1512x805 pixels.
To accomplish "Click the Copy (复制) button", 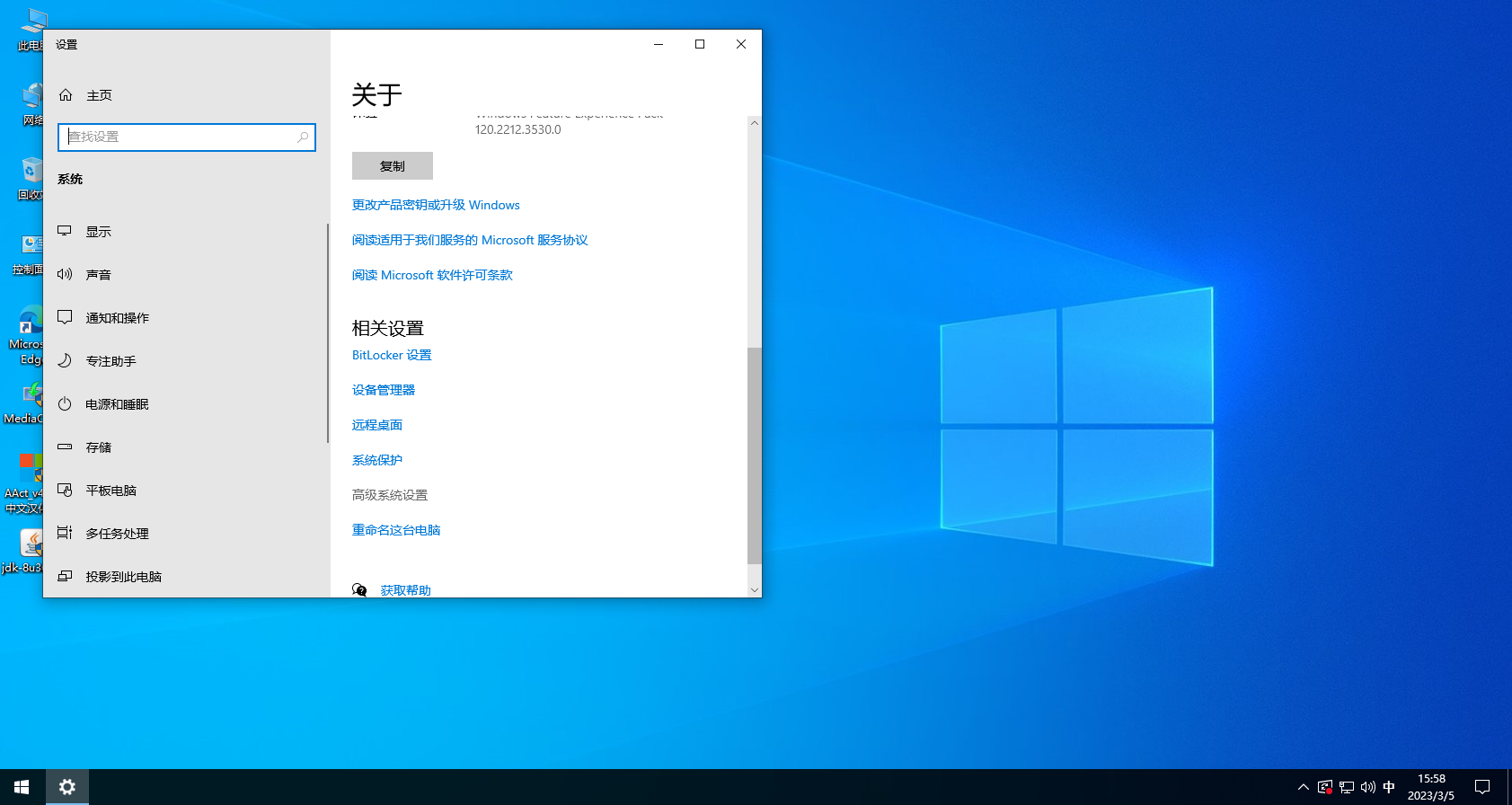I will coord(393,166).
